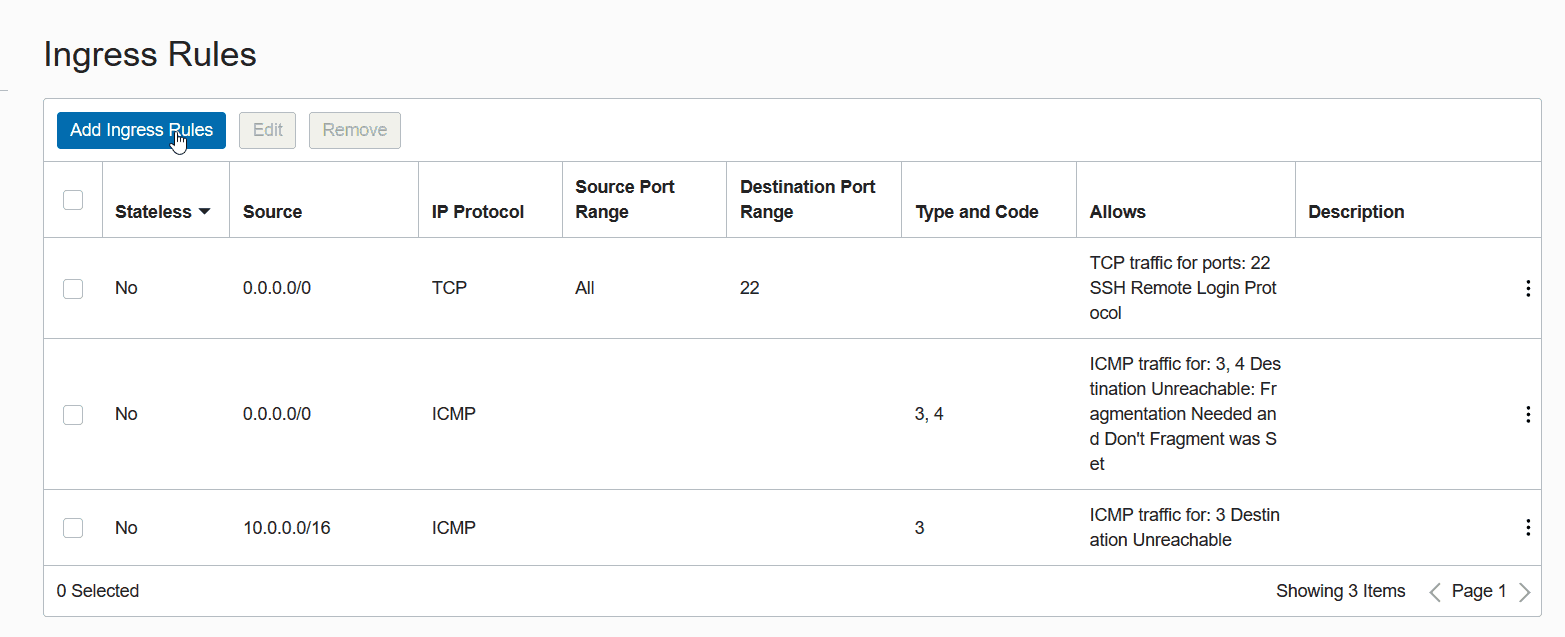Screen dimensions: 1565x637
Task: Click the Type and Code column header
Action: point(976,212)
